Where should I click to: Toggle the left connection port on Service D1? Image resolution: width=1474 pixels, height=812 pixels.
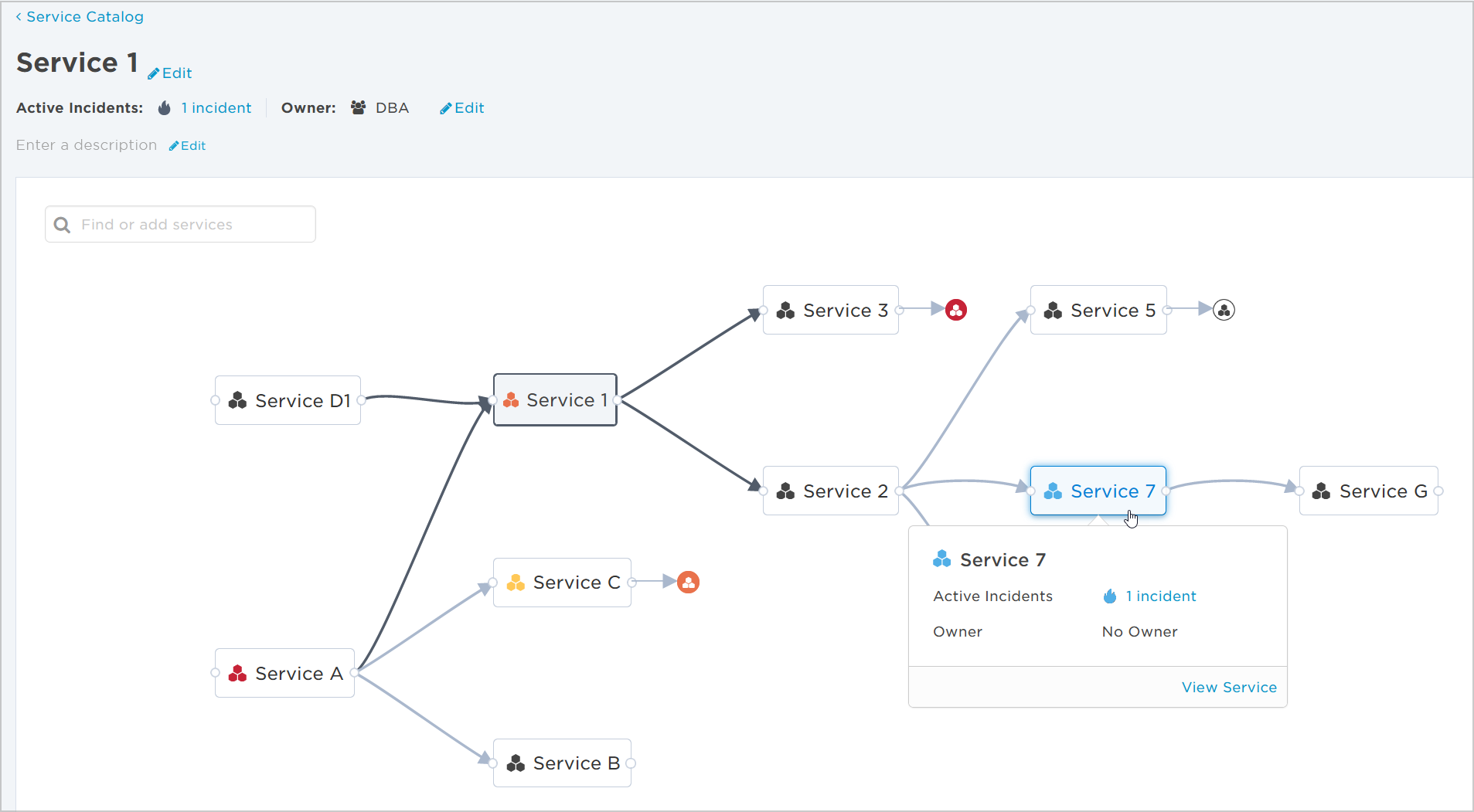pyautogui.click(x=216, y=400)
